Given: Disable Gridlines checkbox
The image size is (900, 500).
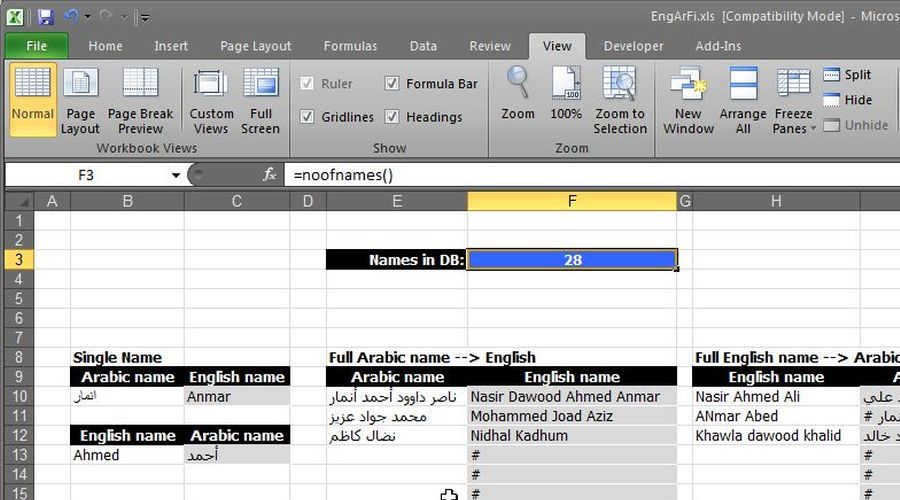Looking at the screenshot, I should 308,117.
